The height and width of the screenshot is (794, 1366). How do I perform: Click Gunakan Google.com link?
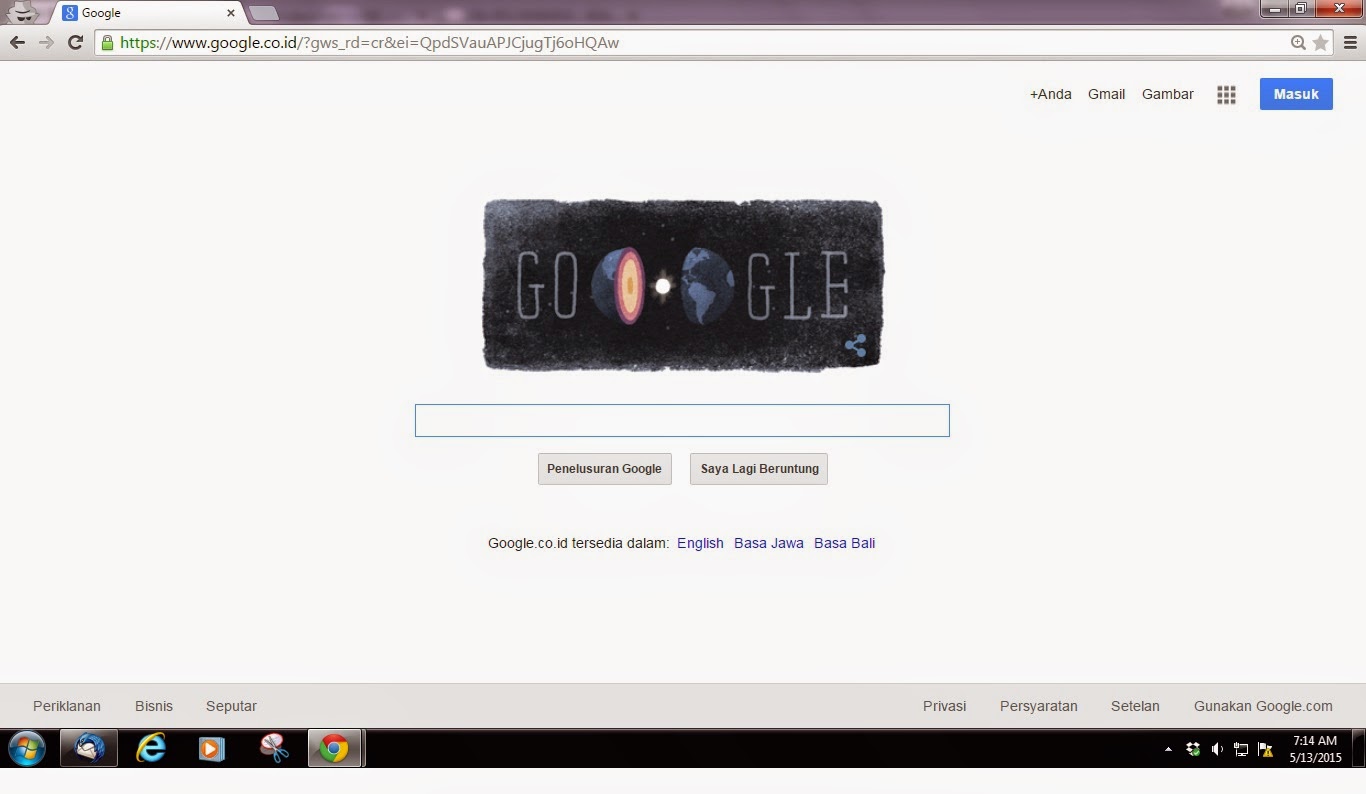1263,706
